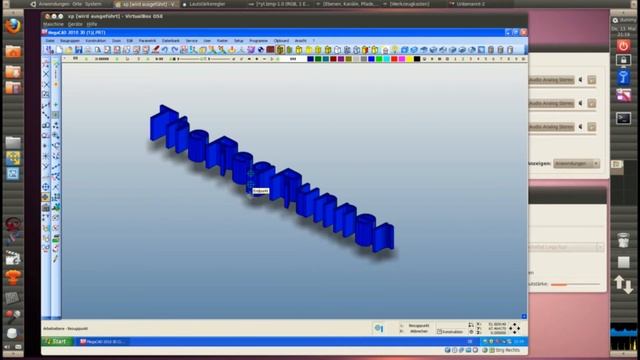The image size is (640, 360).
Task: Open the Datei menu
Action: [x=50, y=41]
